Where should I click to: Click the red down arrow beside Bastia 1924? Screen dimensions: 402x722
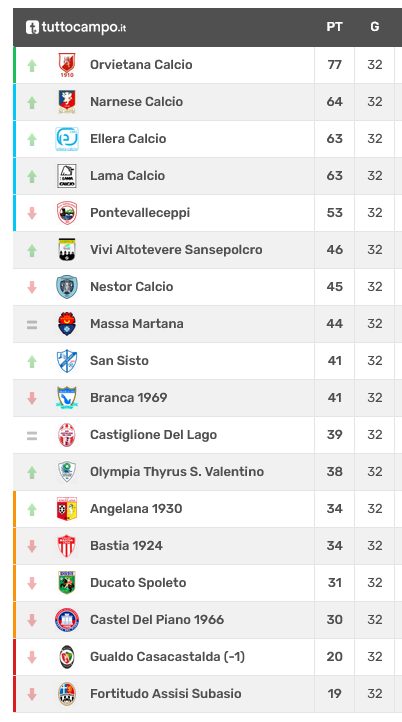pyautogui.click(x=32, y=546)
